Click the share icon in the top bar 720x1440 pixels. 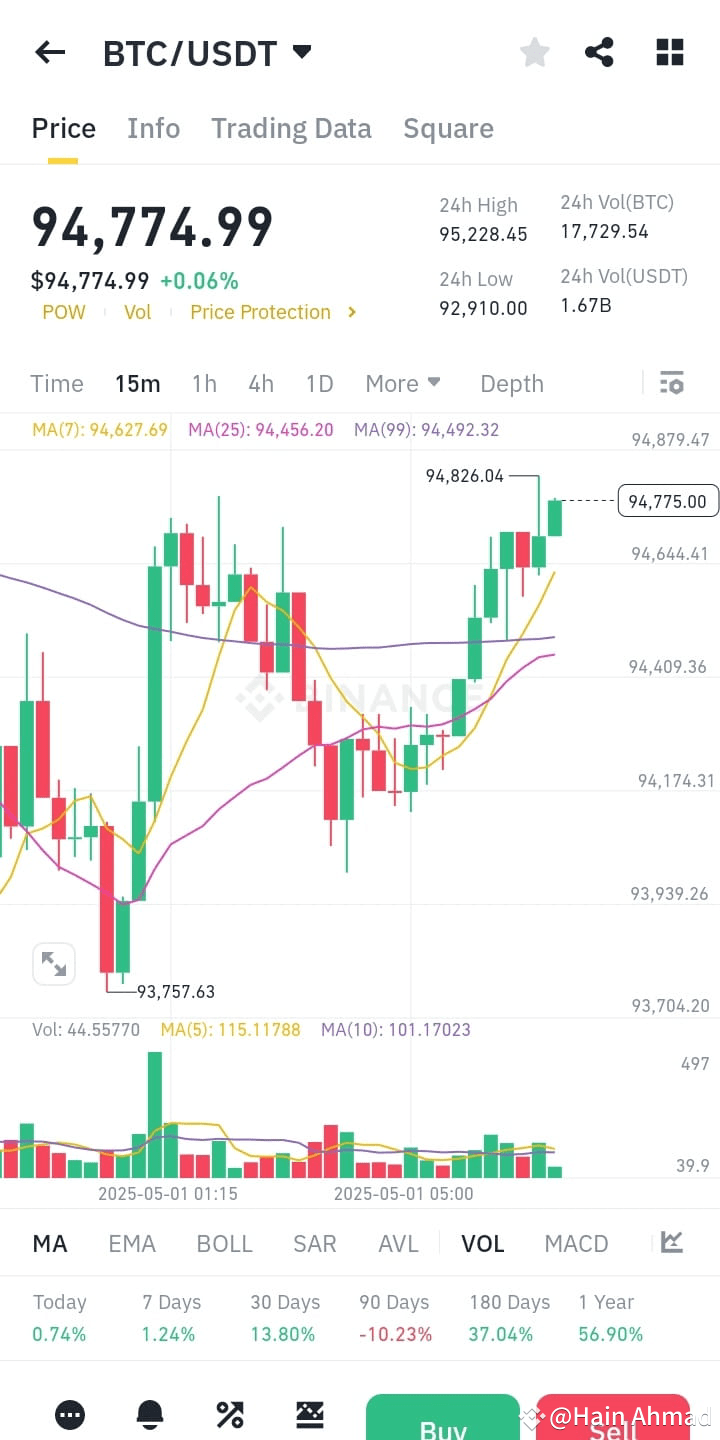point(599,52)
